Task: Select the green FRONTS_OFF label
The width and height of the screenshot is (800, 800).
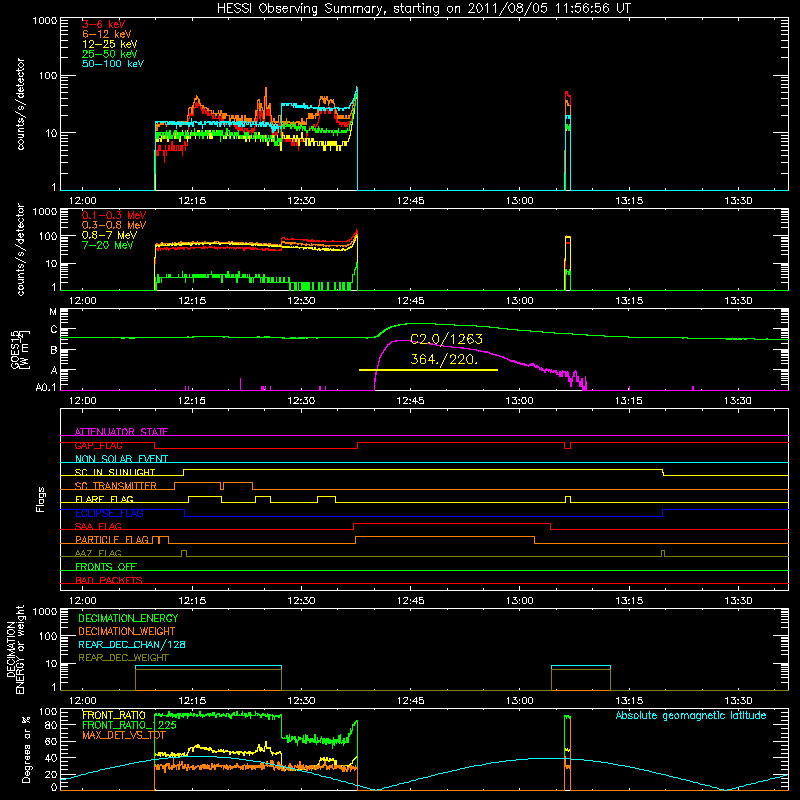Action: pos(106,566)
